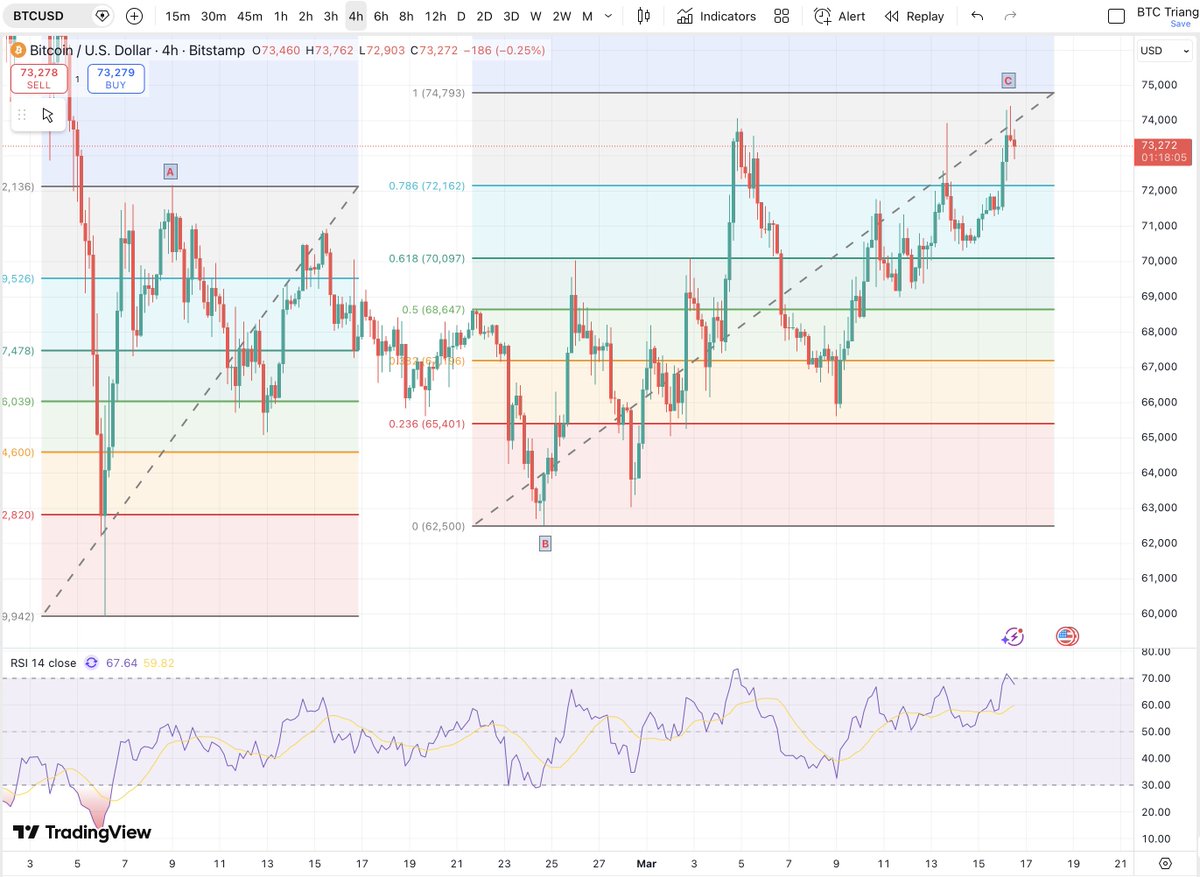This screenshot has width=1200, height=877.
Task: Switch to the 15m timeframe
Action: (x=178, y=16)
